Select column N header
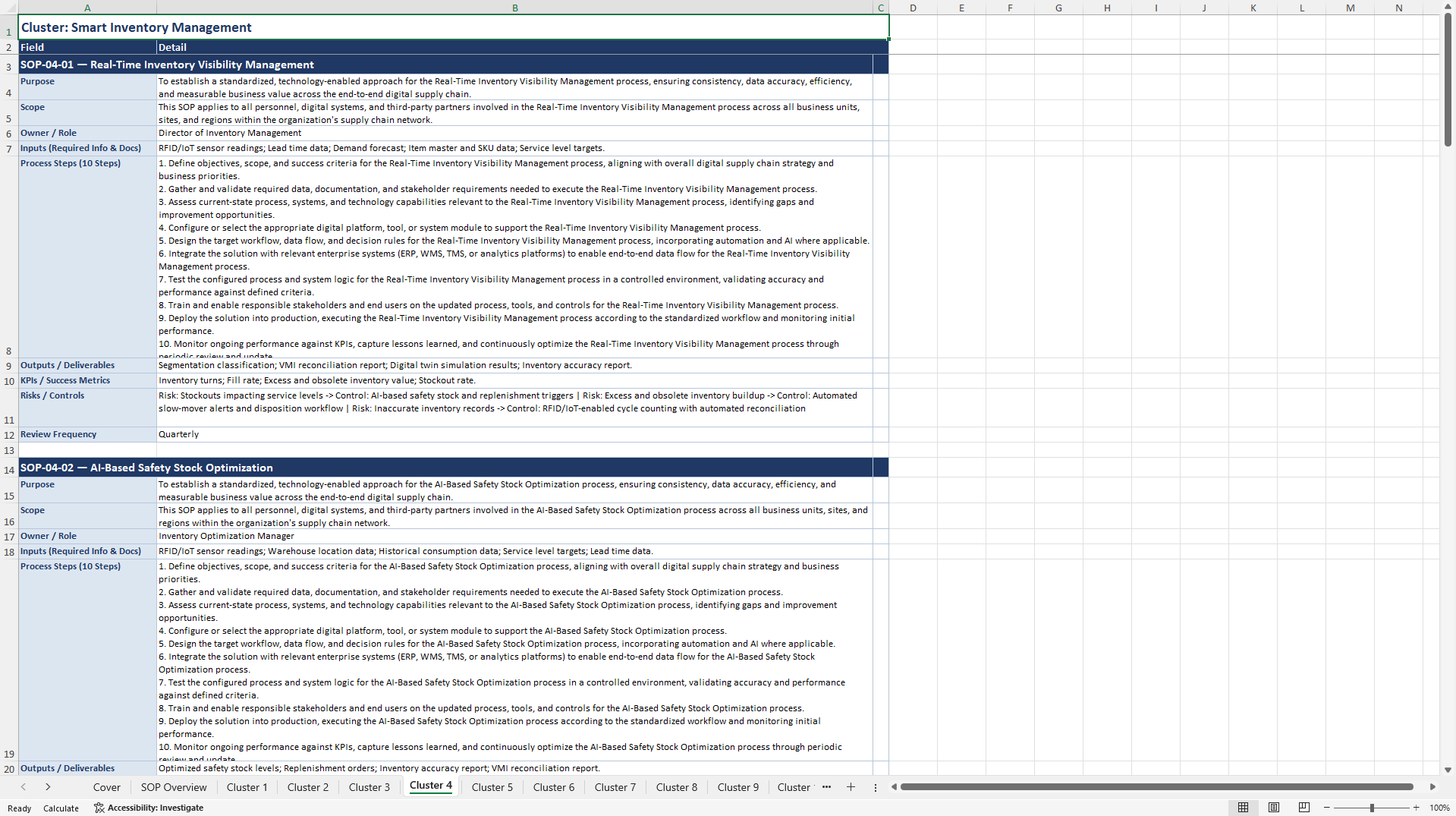 pyautogui.click(x=1398, y=8)
